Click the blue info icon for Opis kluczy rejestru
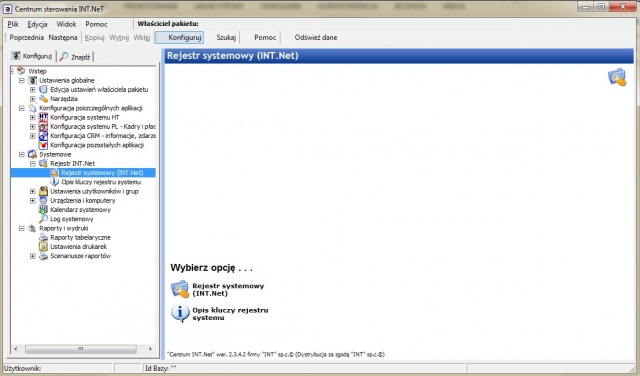 click(x=180, y=314)
